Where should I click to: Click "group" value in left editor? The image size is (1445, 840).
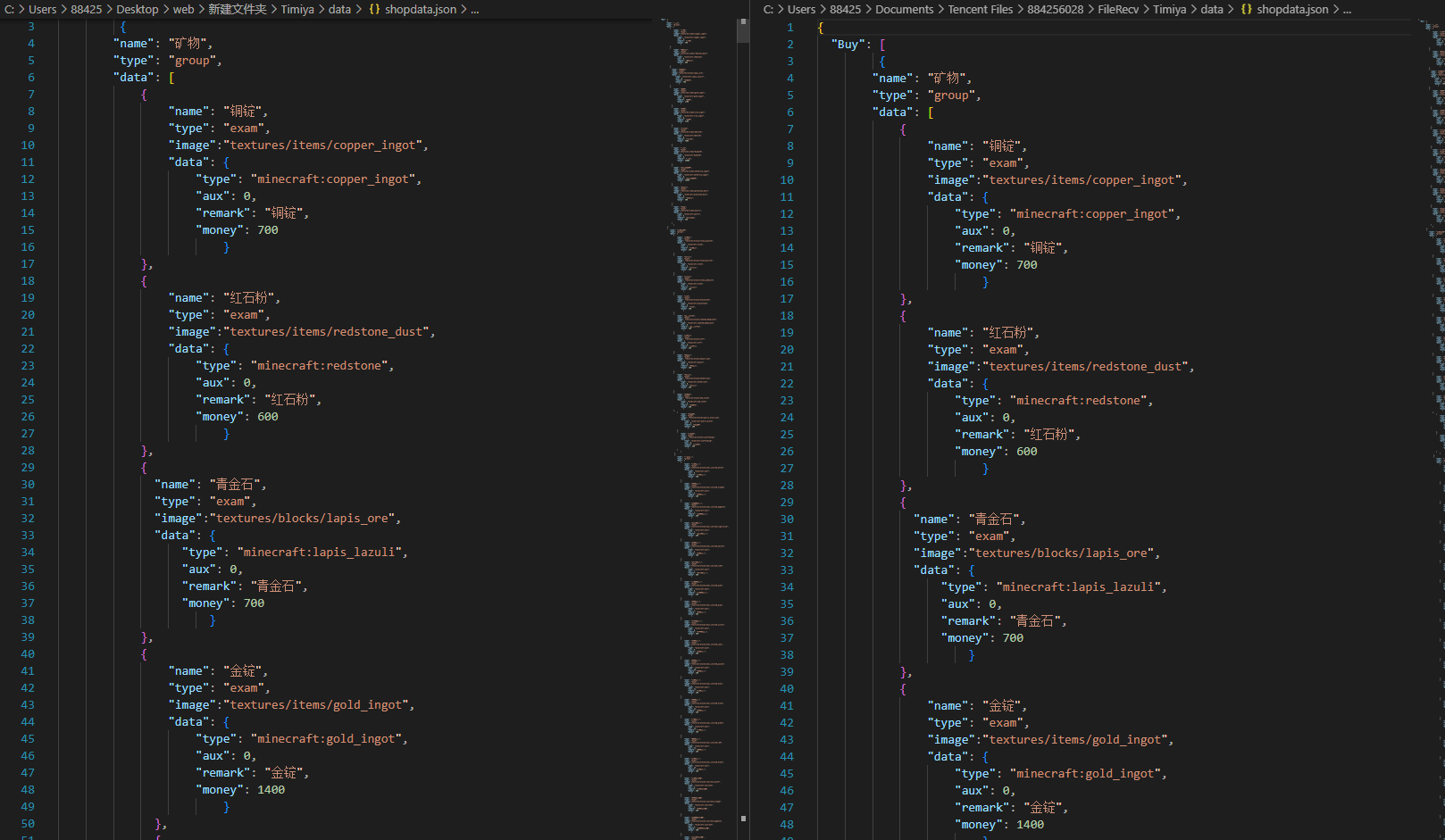(x=192, y=61)
